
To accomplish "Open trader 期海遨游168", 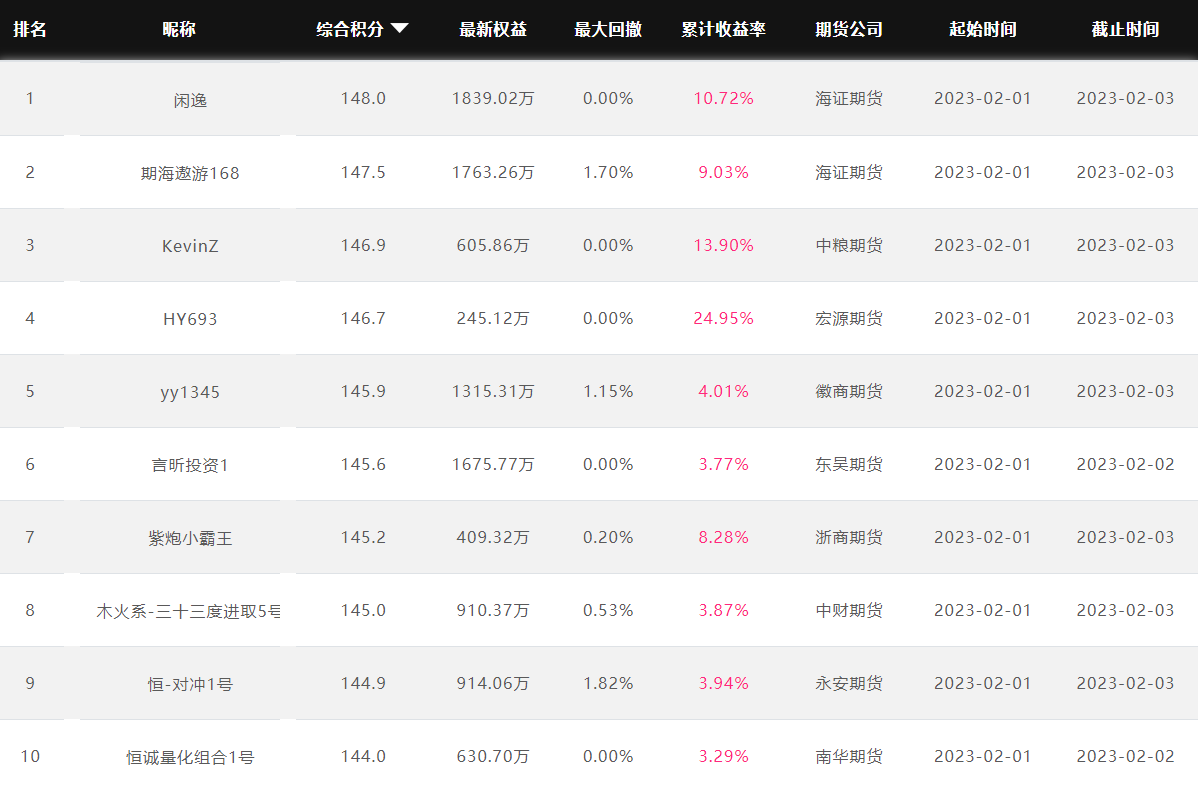I will 190,173.
